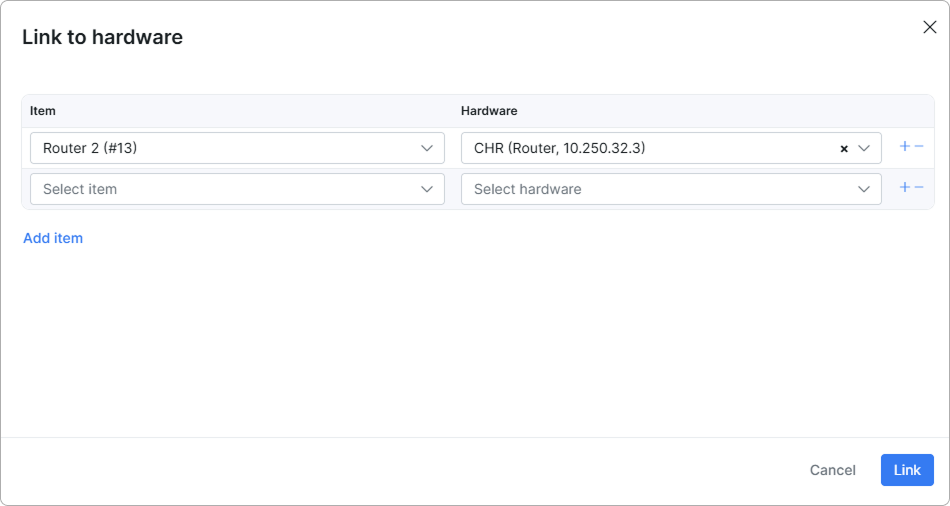Open the Select item dropdown
This screenshot has height=506, width=950.
point(238,189)
